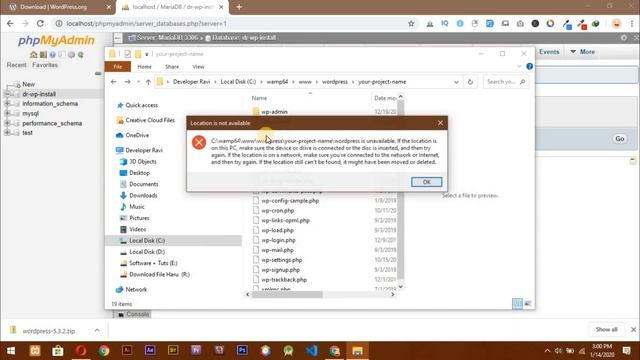Select 'Local Disk (C:)' breadcrumb segment
The image size is (640, 360).
click(238, 82)
